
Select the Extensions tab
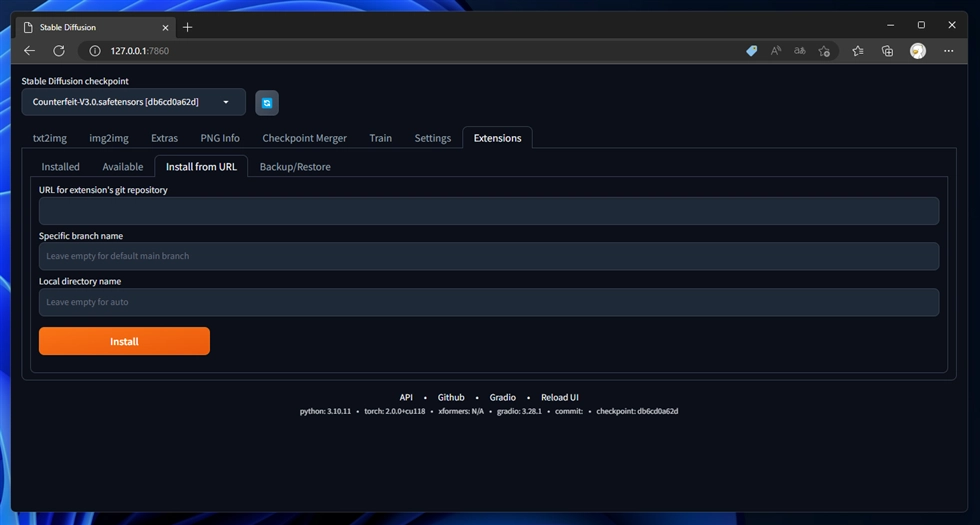pos(498,138)
